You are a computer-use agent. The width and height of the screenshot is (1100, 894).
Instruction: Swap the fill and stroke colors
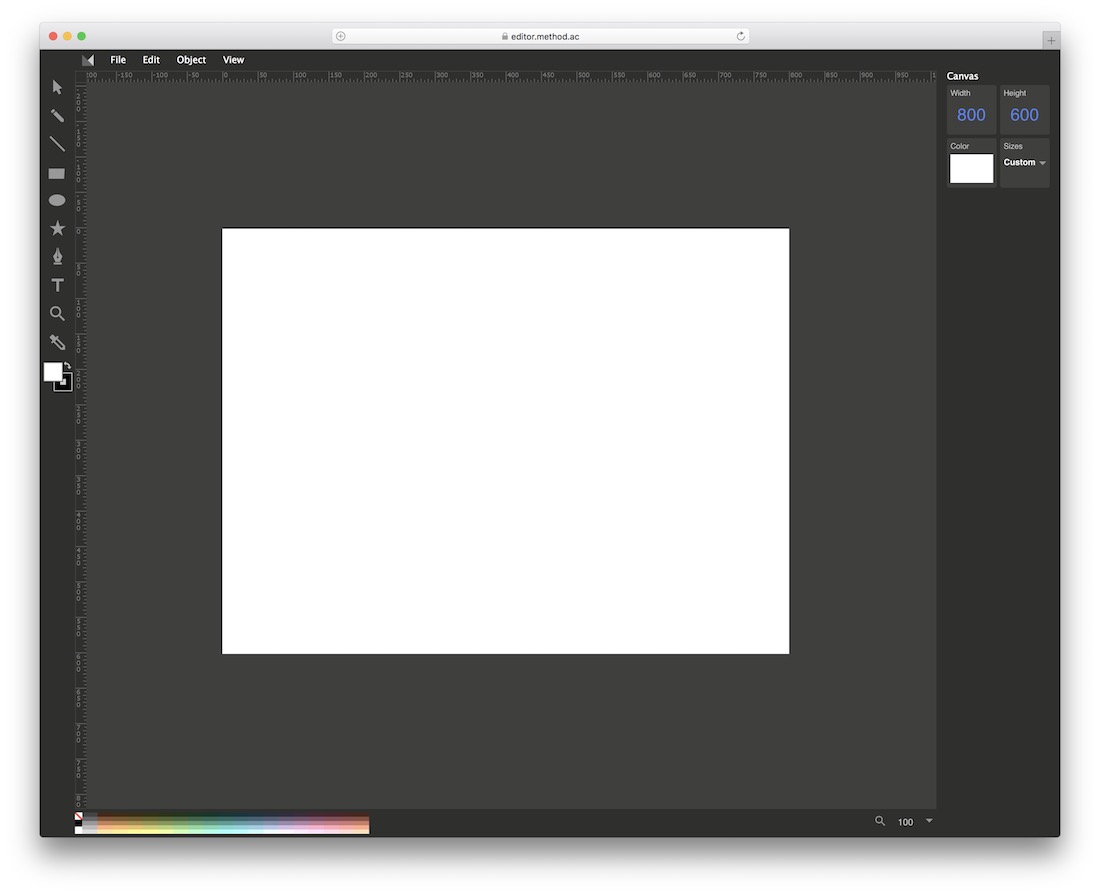(67, 366)
